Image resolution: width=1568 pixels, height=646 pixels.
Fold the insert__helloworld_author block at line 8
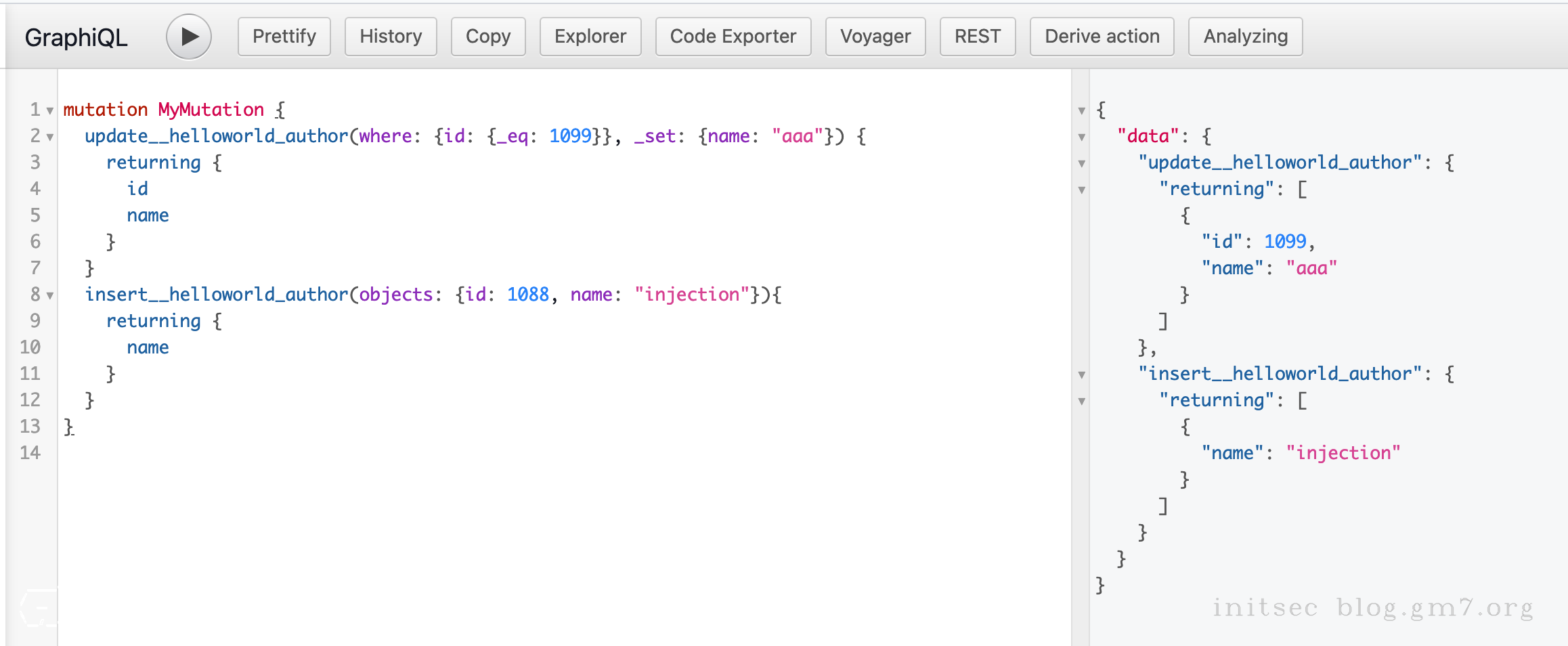pyautogui.click(x=50, y=295)
